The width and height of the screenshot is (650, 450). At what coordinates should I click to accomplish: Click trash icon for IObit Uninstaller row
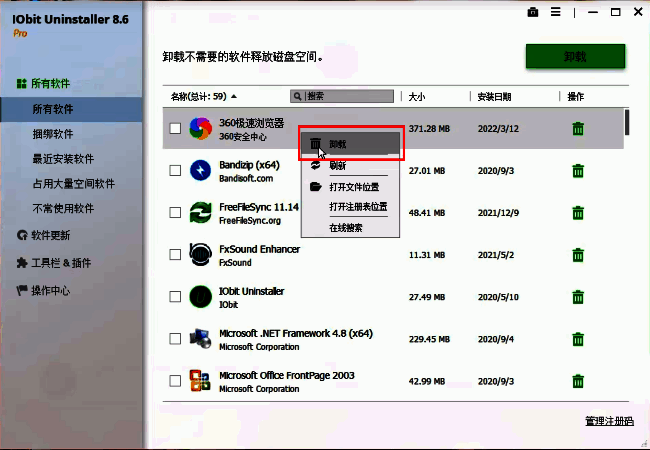coord(578,297)
